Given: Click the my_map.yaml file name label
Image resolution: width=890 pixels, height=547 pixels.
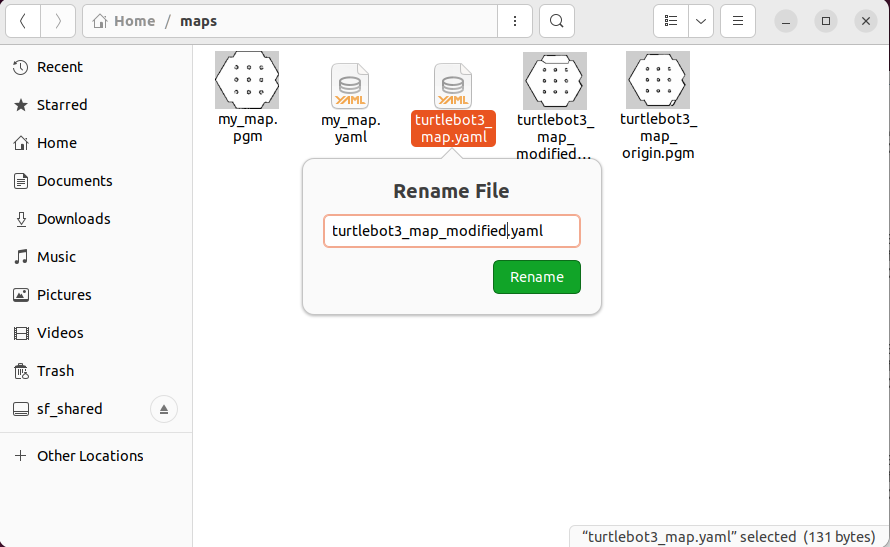Looking at the screenshot, I should (x=351, y=129).
